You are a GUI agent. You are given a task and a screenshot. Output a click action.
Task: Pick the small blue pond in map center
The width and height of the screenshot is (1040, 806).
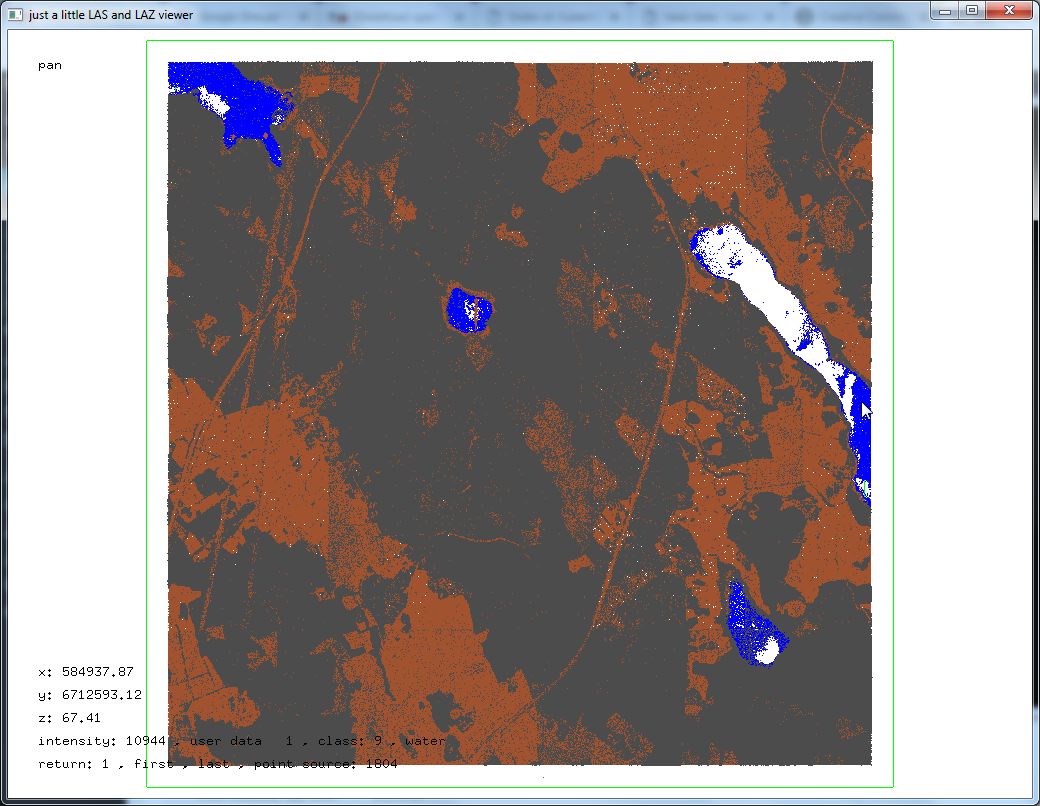coord(468,310)
